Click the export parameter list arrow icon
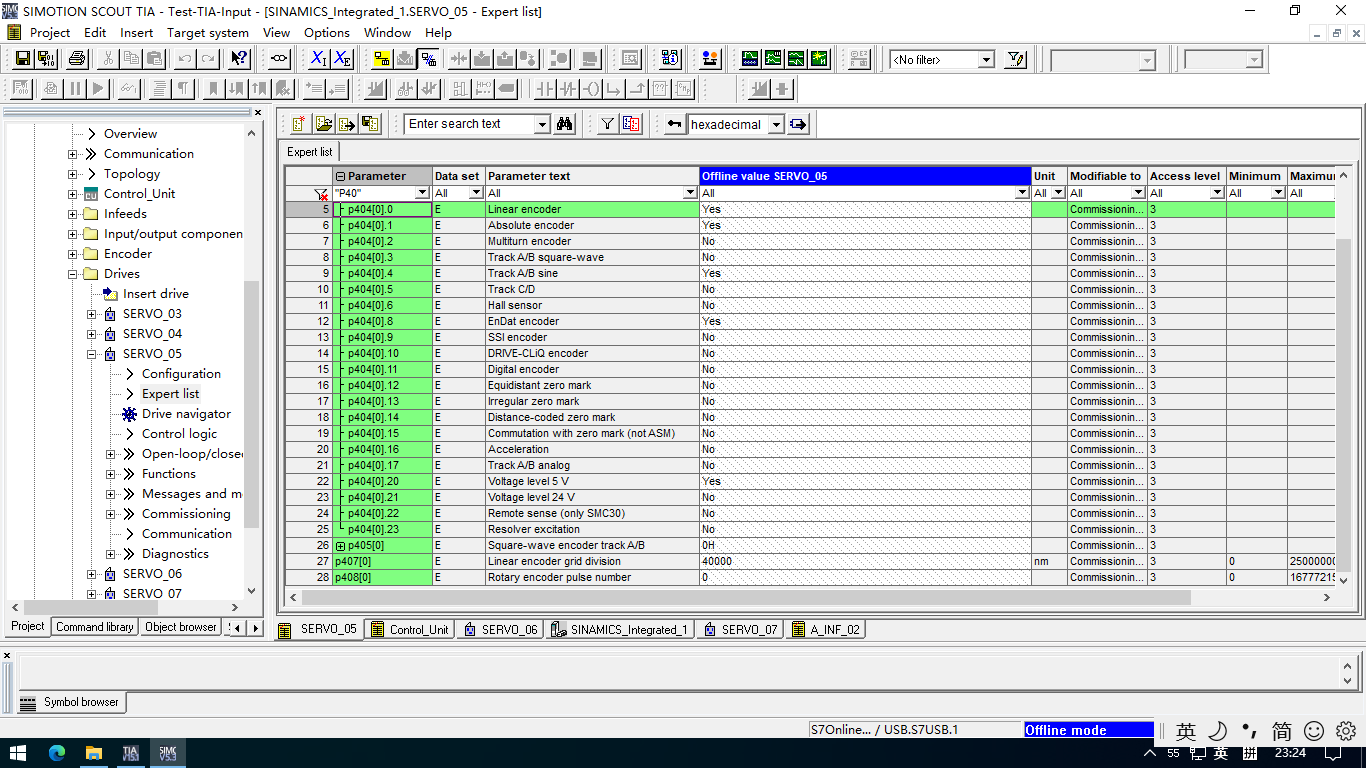The width and height of the screenshot is (1366, 768). click(347, 124)
